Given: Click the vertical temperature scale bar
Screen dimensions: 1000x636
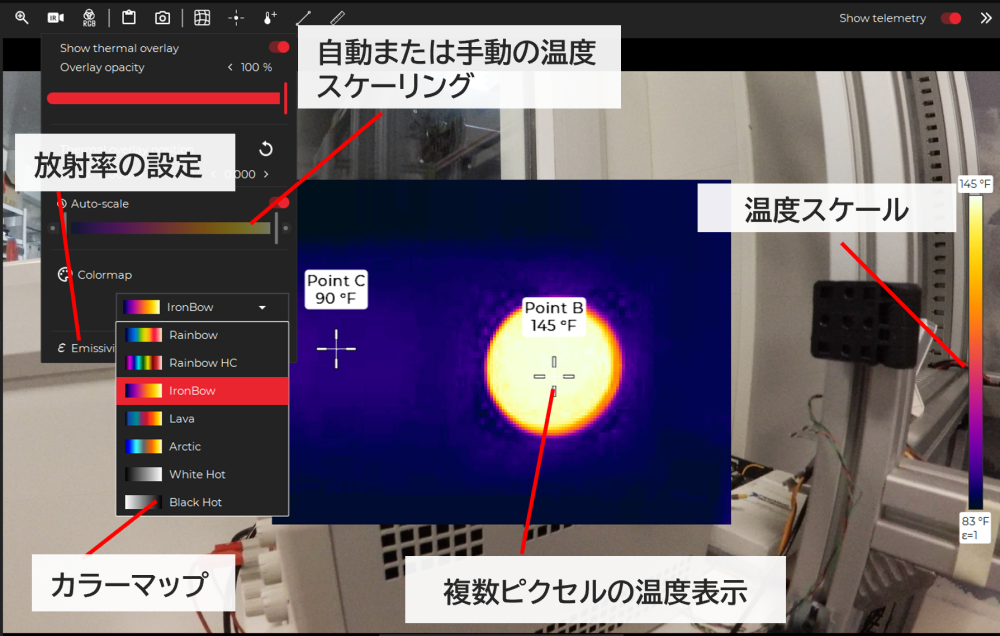Looking at the screenshot, I should point(976,352).
